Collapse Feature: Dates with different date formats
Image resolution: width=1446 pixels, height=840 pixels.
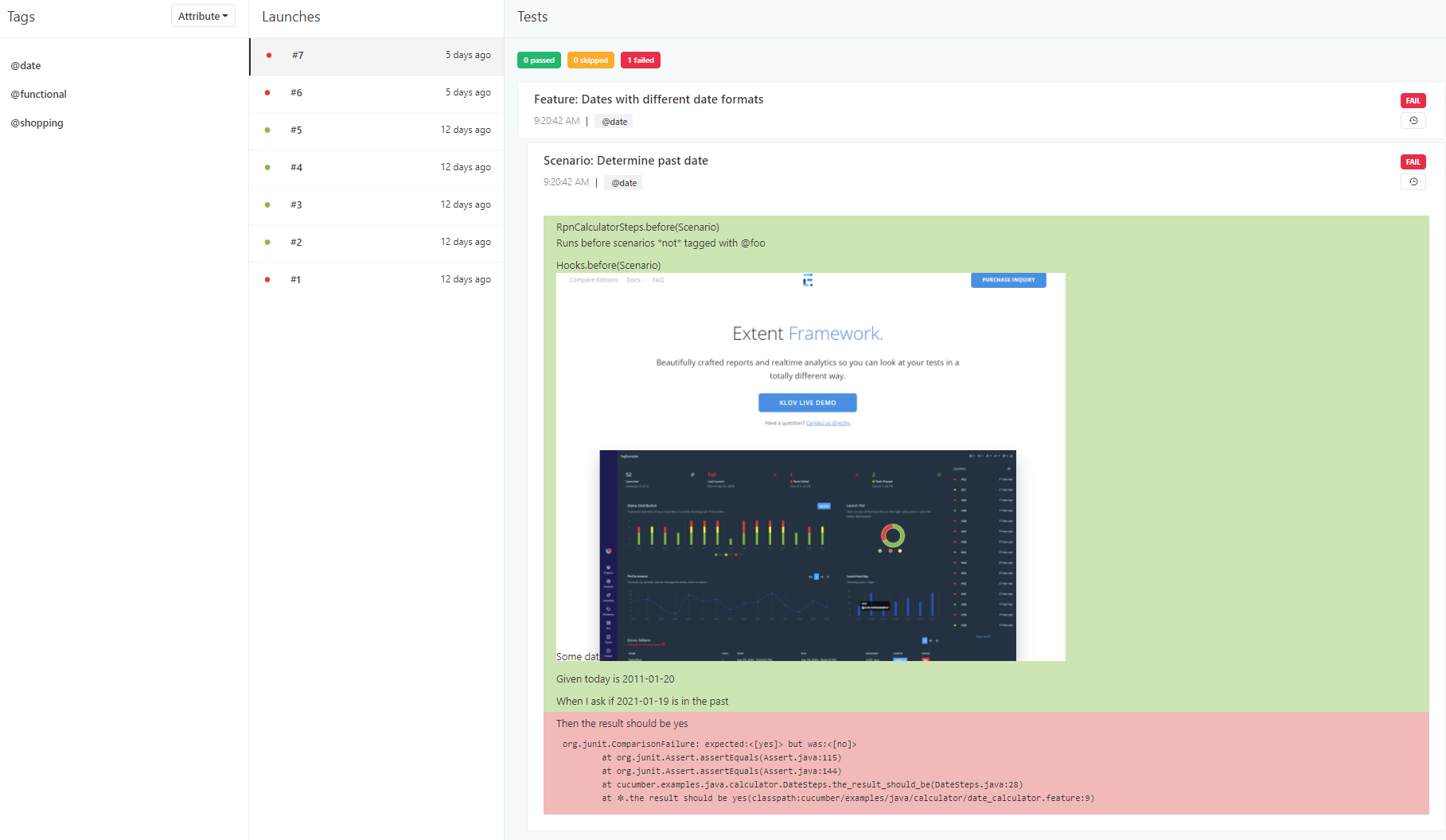649,99
